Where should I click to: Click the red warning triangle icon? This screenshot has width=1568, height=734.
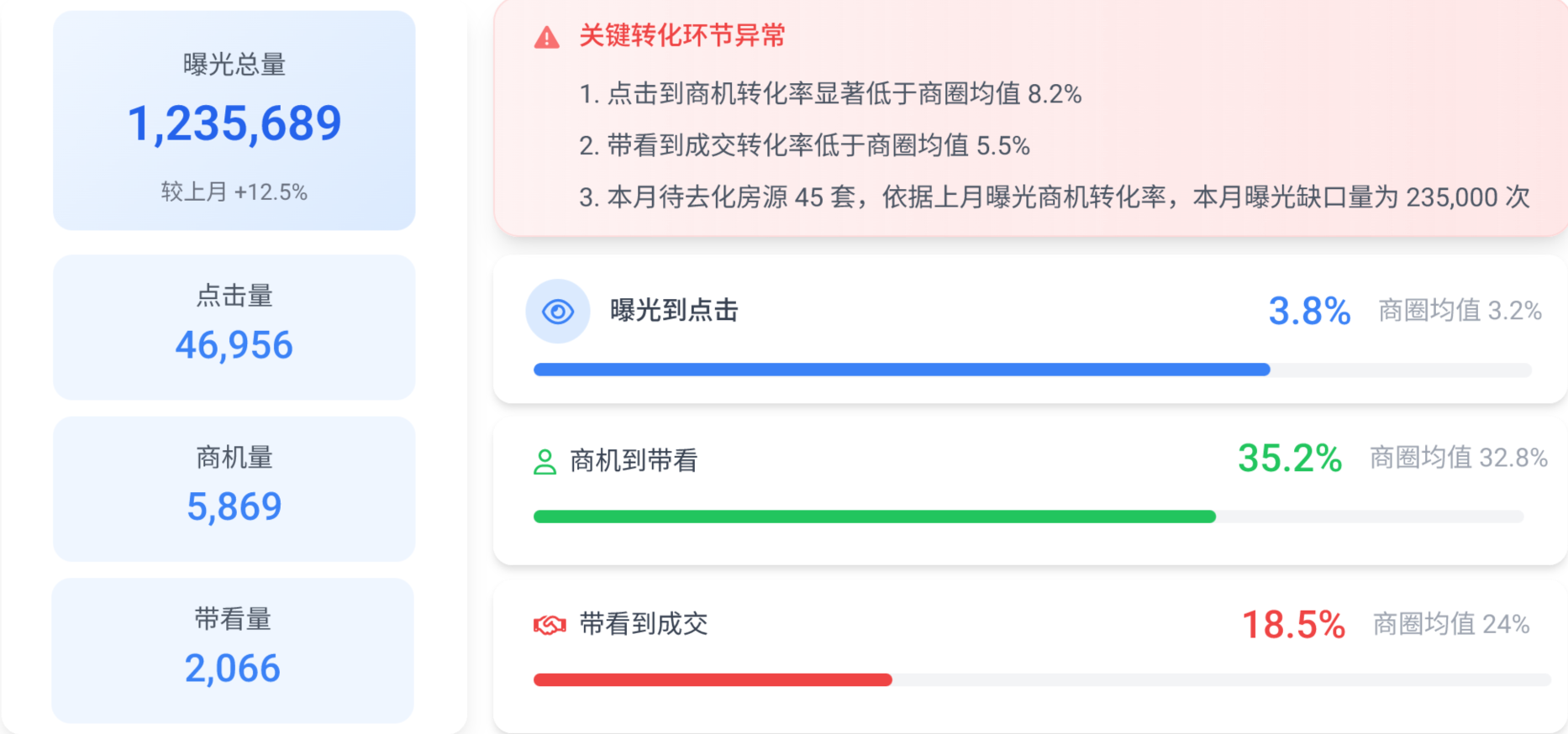tap(546, 38)
